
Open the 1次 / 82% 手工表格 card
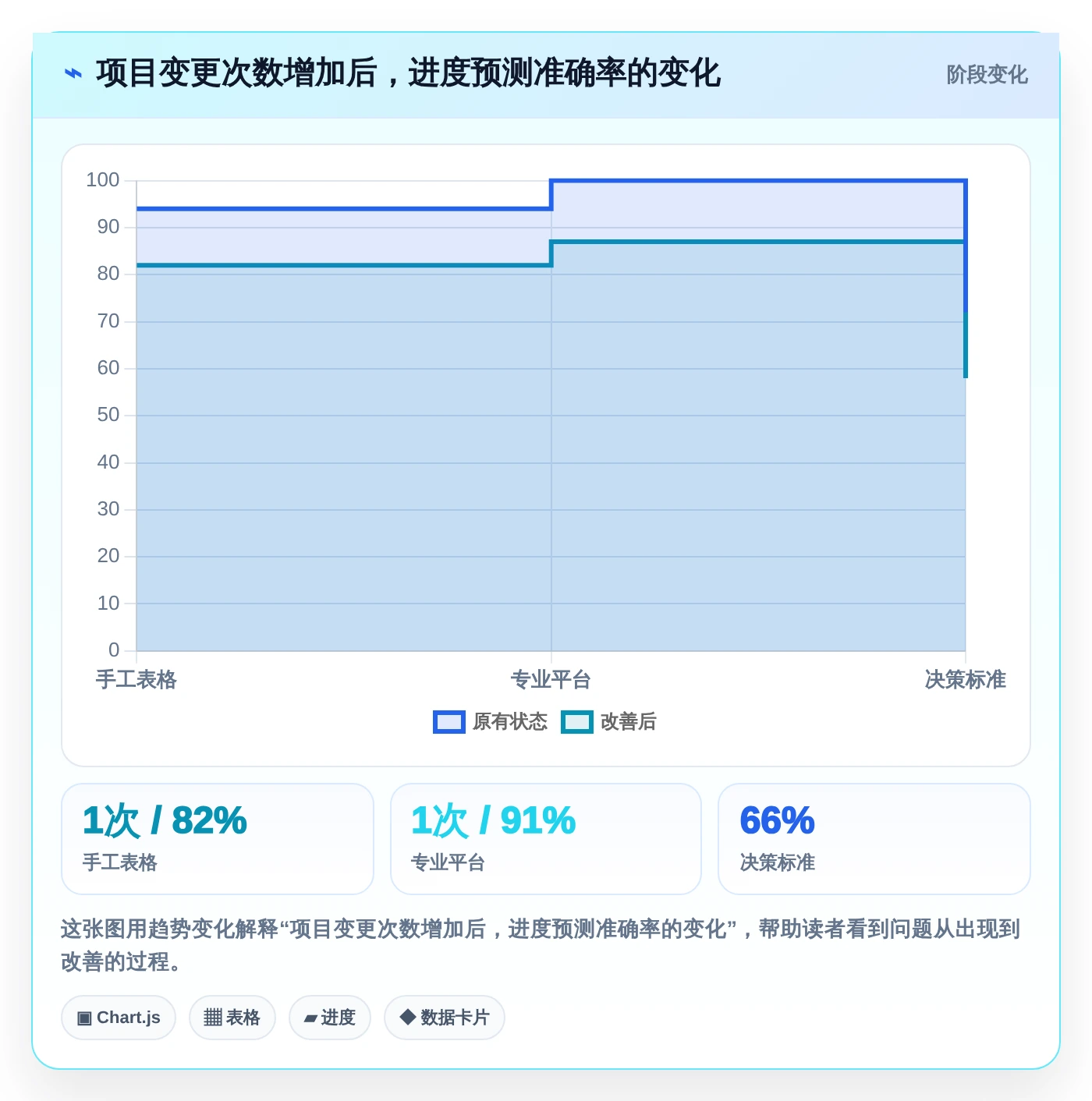coord(218,839)
